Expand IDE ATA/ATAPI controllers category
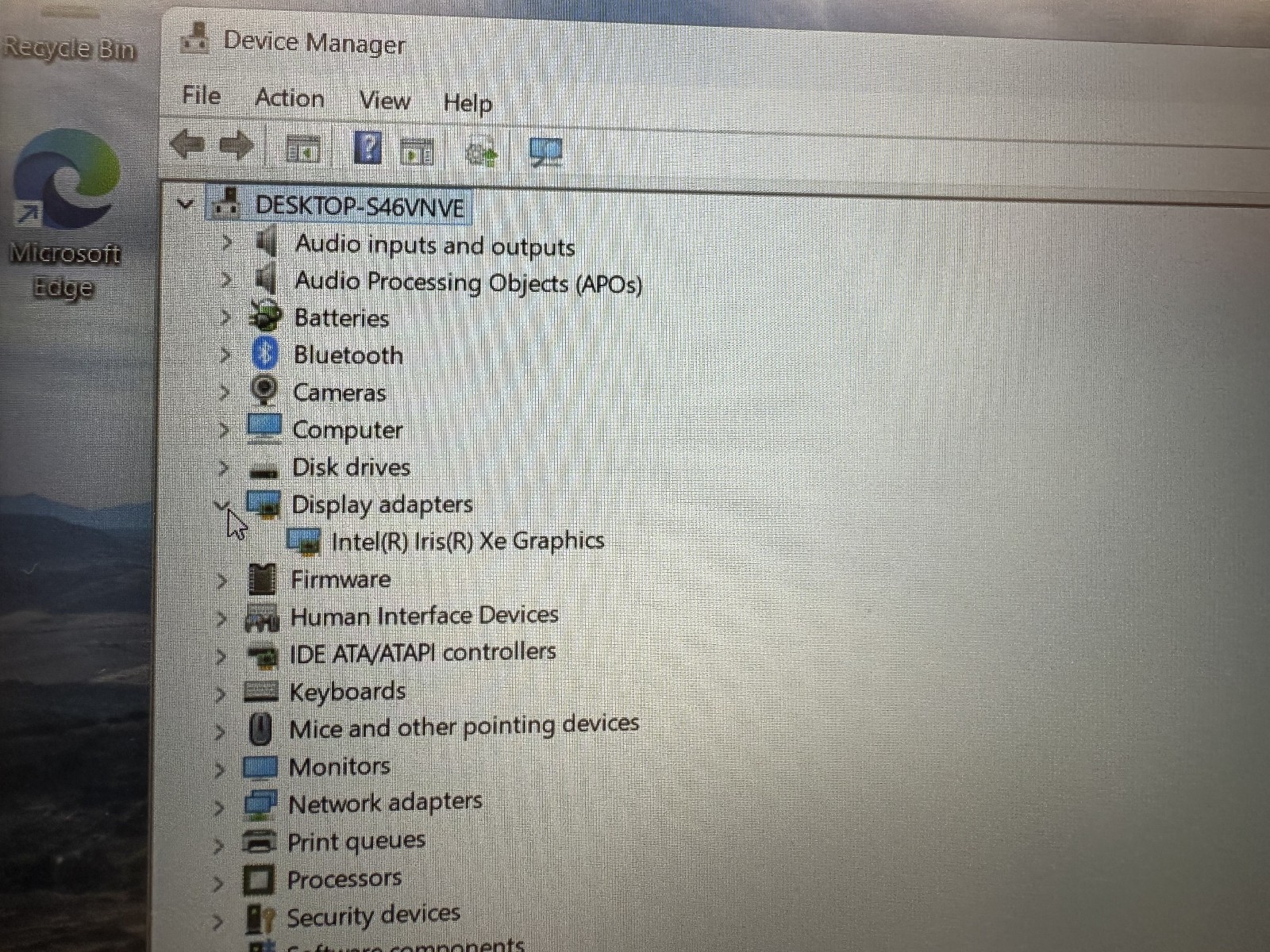 click(x=221, y=656)
